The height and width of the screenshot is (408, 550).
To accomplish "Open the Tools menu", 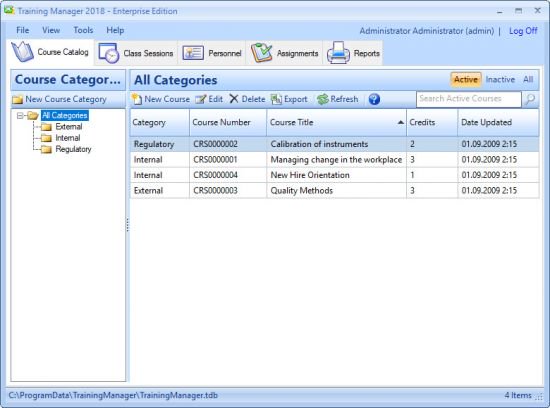I will [83, 31].
